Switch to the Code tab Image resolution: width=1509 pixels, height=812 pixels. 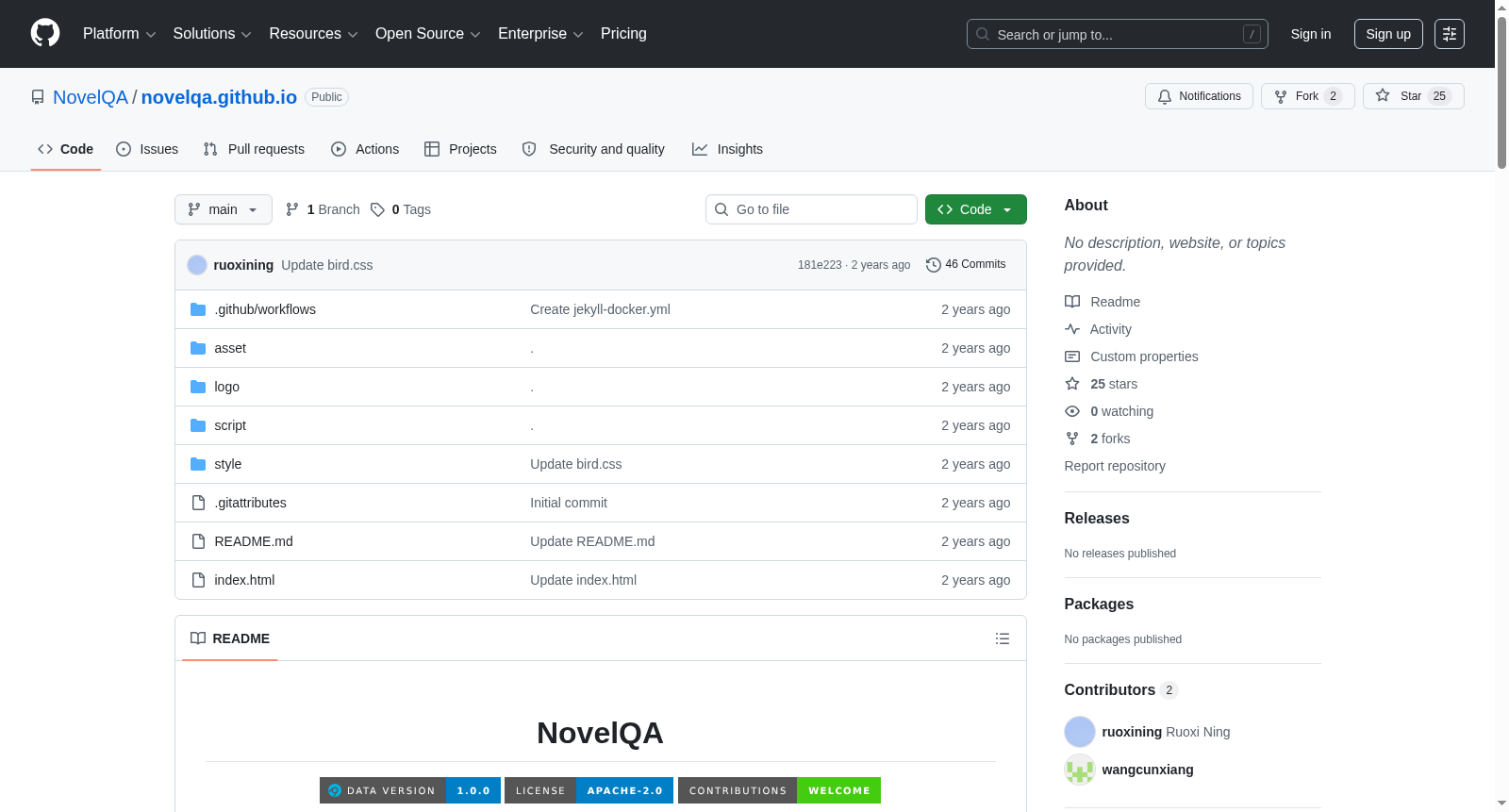click(66, 149)
